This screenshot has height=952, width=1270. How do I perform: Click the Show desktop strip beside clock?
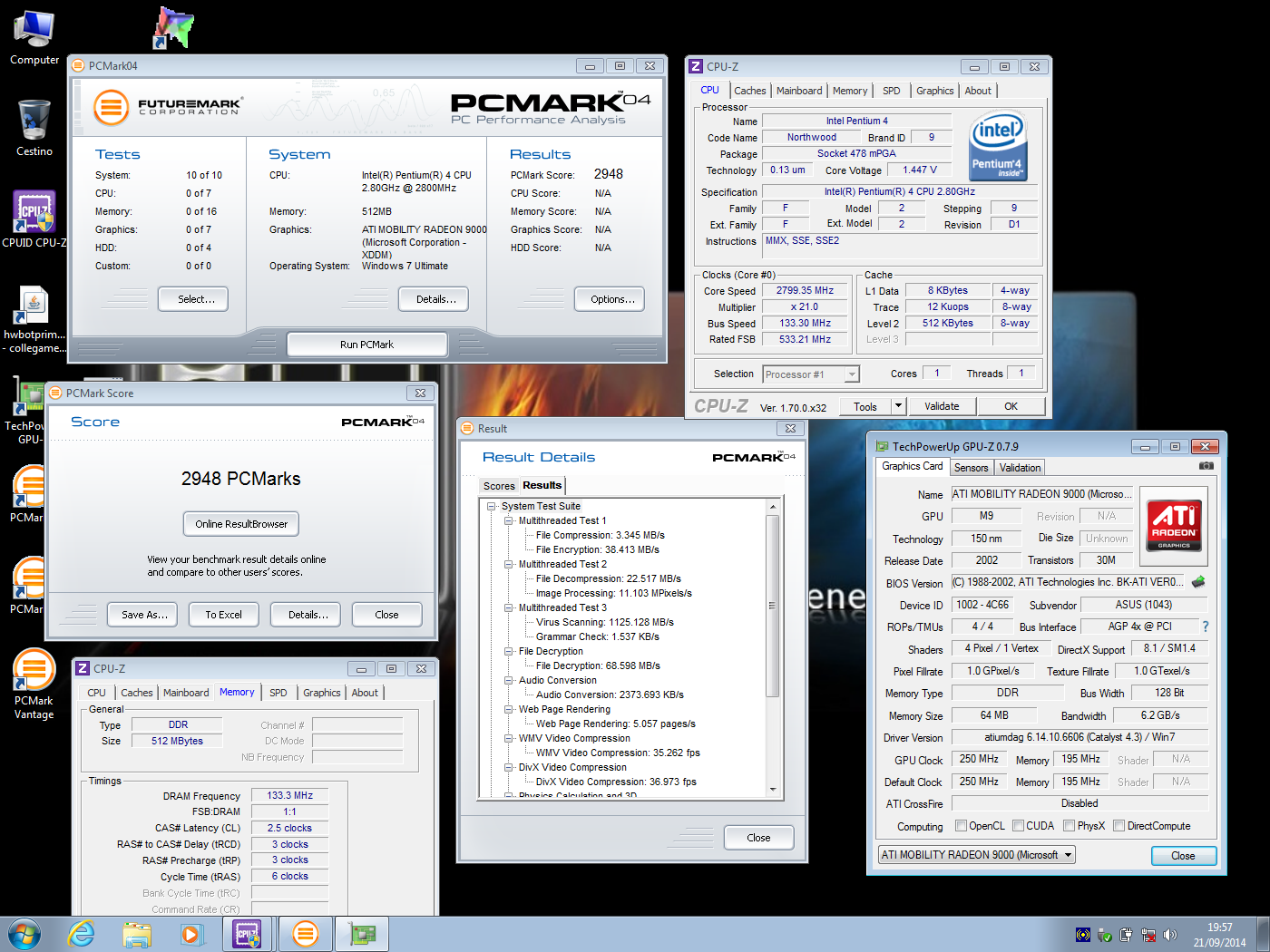coord(1263,935)
